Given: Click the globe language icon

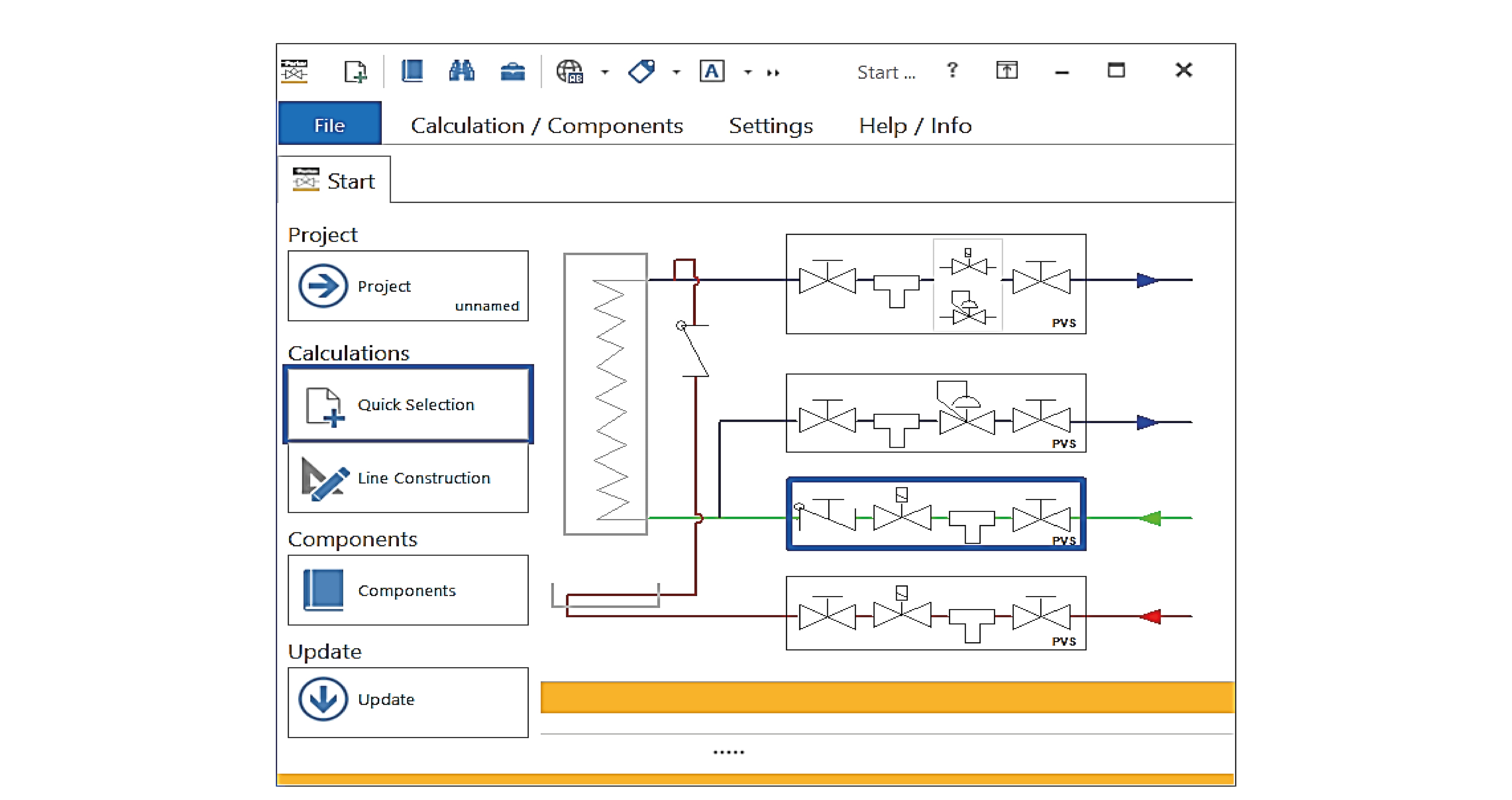Looking at the screenshot, I should tap(569, 72).
